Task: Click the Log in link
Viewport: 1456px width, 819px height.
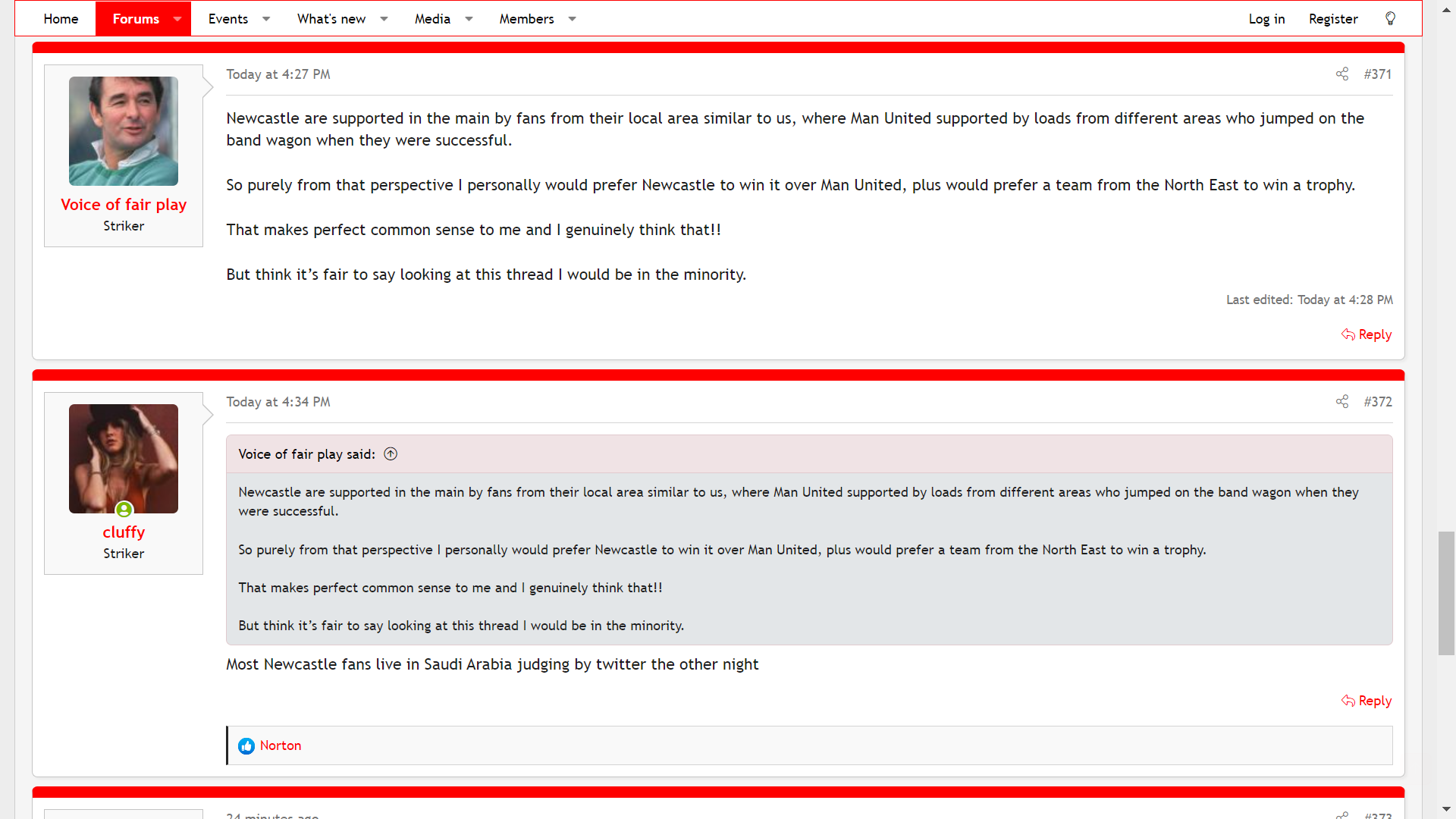Action: click(x=1266, y=18)
